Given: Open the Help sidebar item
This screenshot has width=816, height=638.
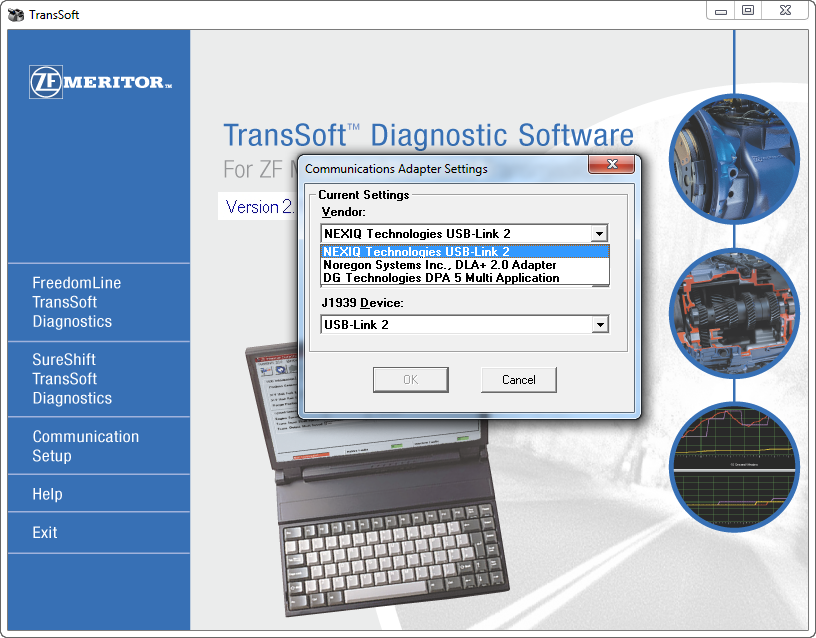Looking at the screenshot, I should click(47, 494).
